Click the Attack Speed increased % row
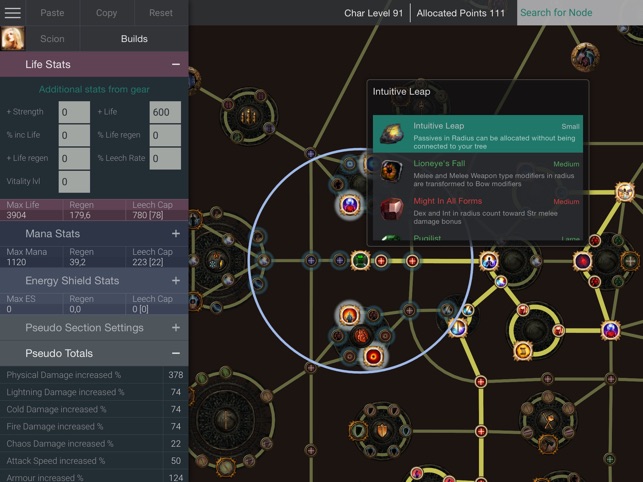The image size is (643, 482). [94, 461]
